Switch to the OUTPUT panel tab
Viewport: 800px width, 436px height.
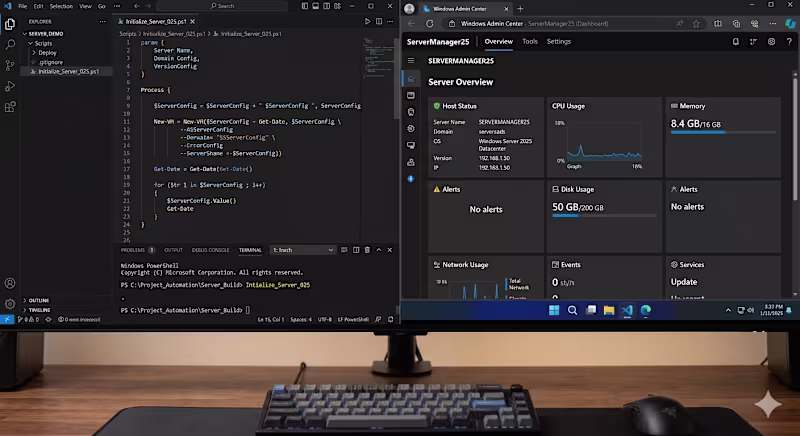pyautogui.click(x=173, y=250)
